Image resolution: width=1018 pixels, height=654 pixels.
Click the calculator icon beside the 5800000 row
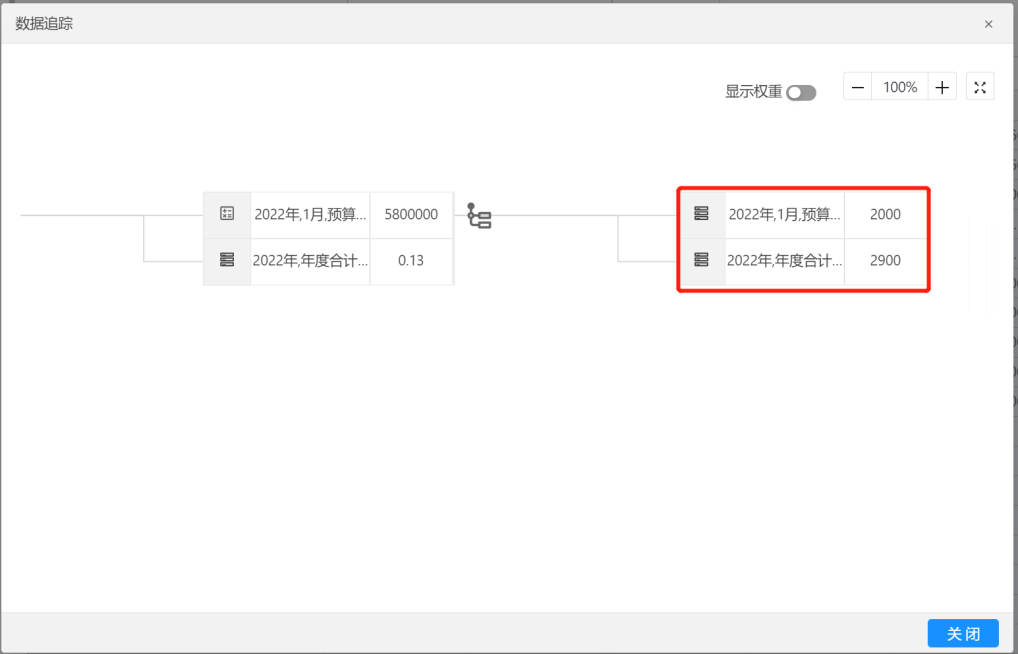(x=227, y=213)
